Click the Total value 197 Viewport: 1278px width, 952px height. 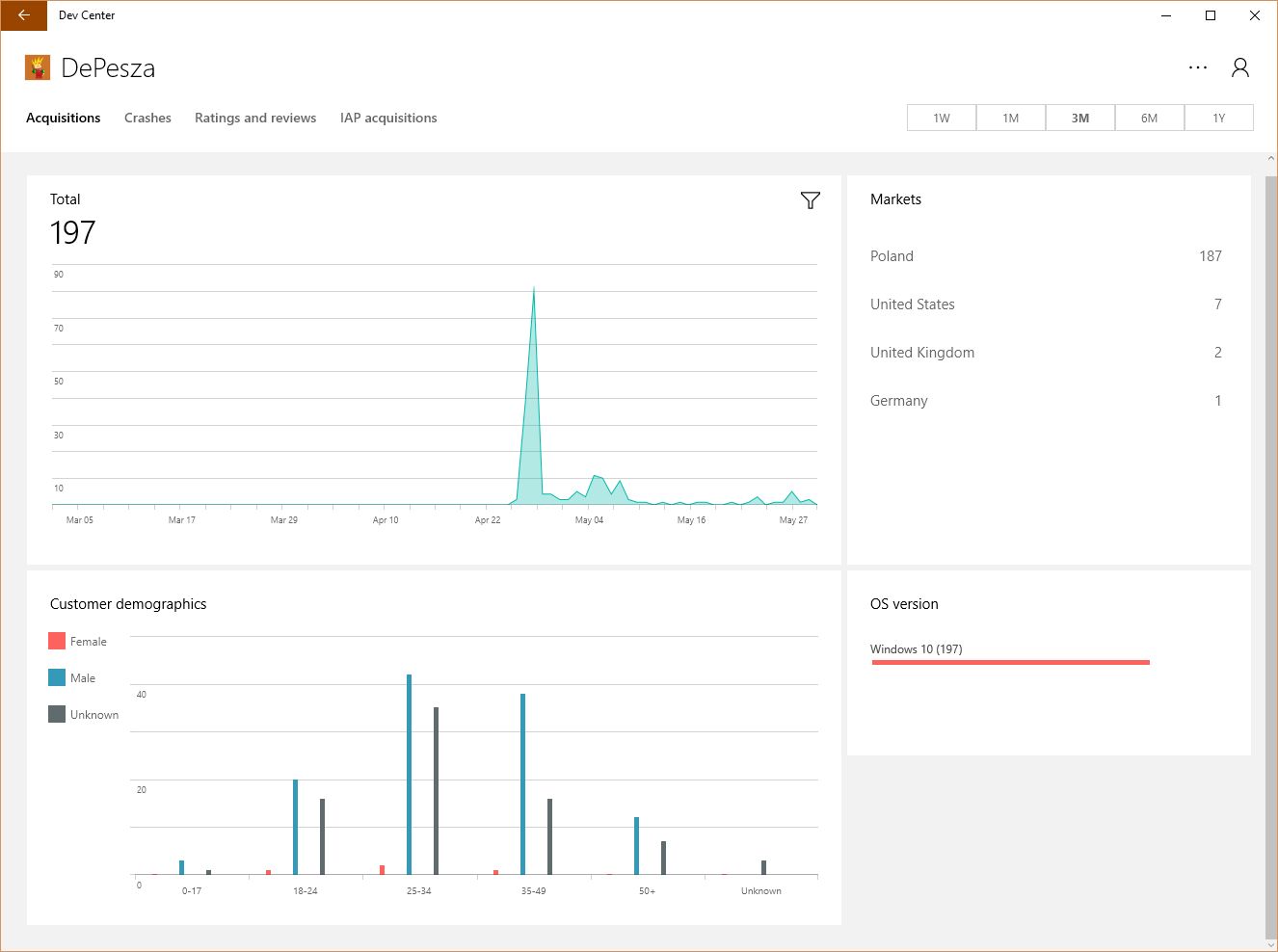click(x=72, y=233)
